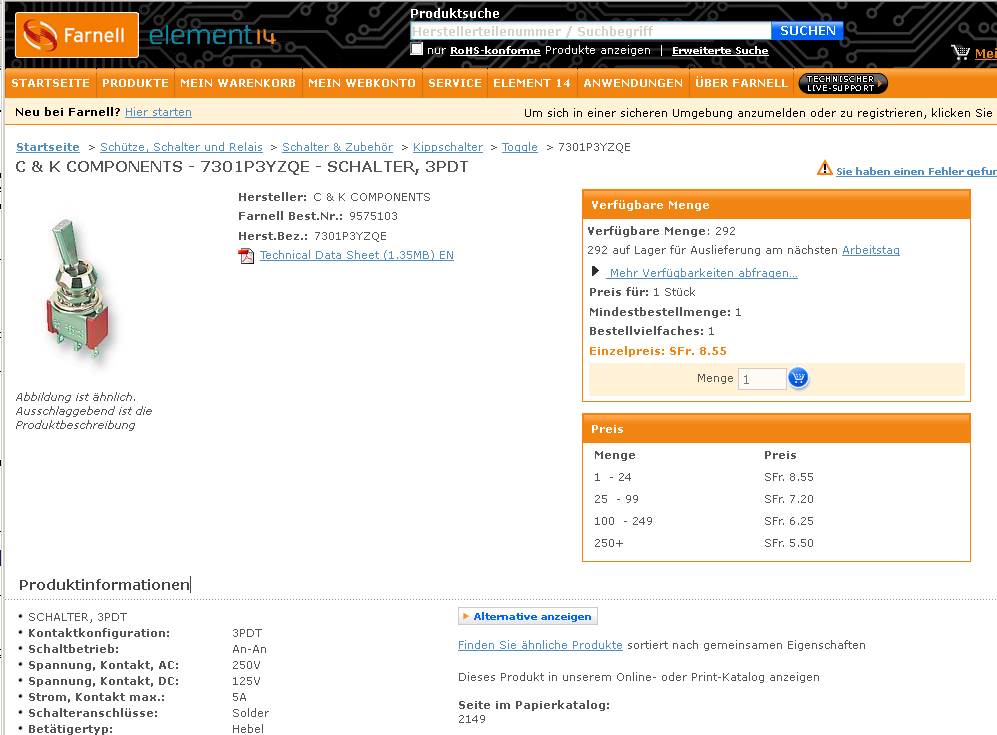Image resolution: width=997 pixels, height=735 pixels.
Task: Click Schalteranschlüsse Solder value
Action: click(x=251, y=713)
